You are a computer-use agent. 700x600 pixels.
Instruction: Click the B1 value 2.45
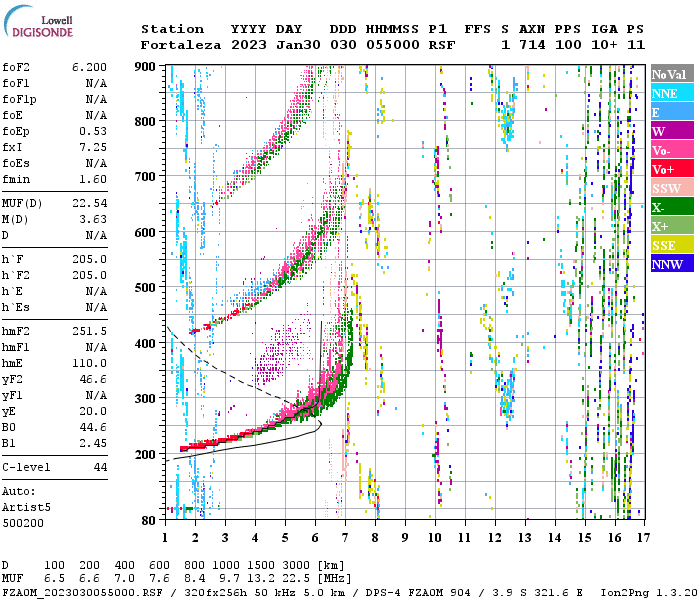coord(93,443)
